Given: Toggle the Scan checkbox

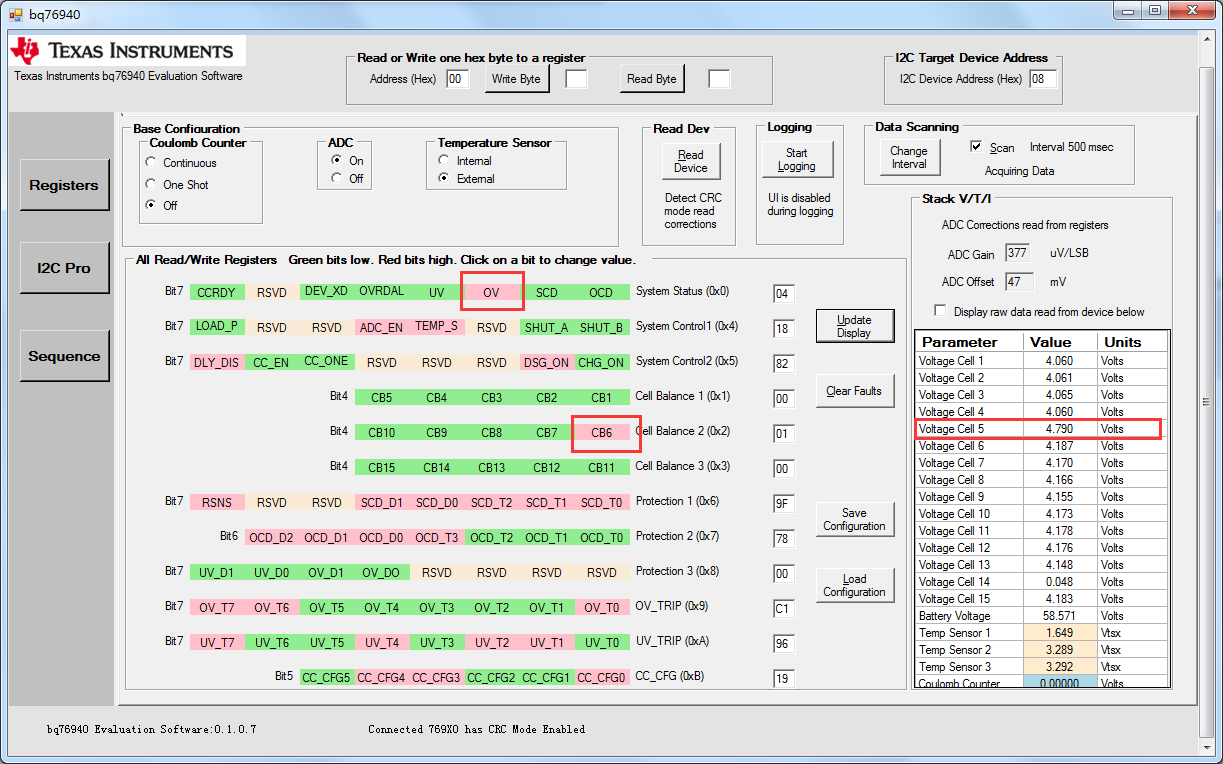Looking at the screenshot, I should pos(977,146).
